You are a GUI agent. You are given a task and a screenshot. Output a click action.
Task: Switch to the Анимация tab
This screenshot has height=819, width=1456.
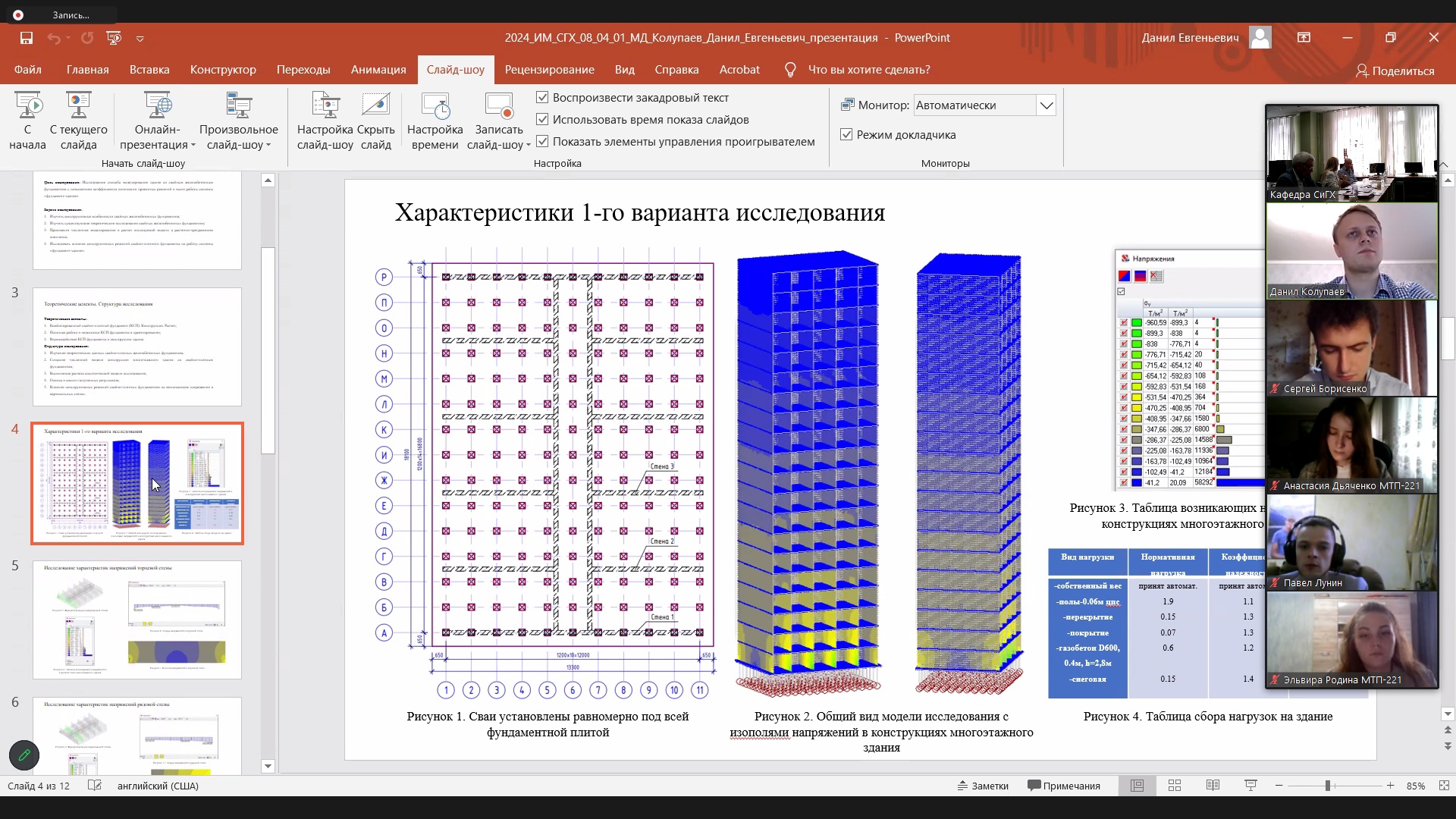(x=378, y=70)
